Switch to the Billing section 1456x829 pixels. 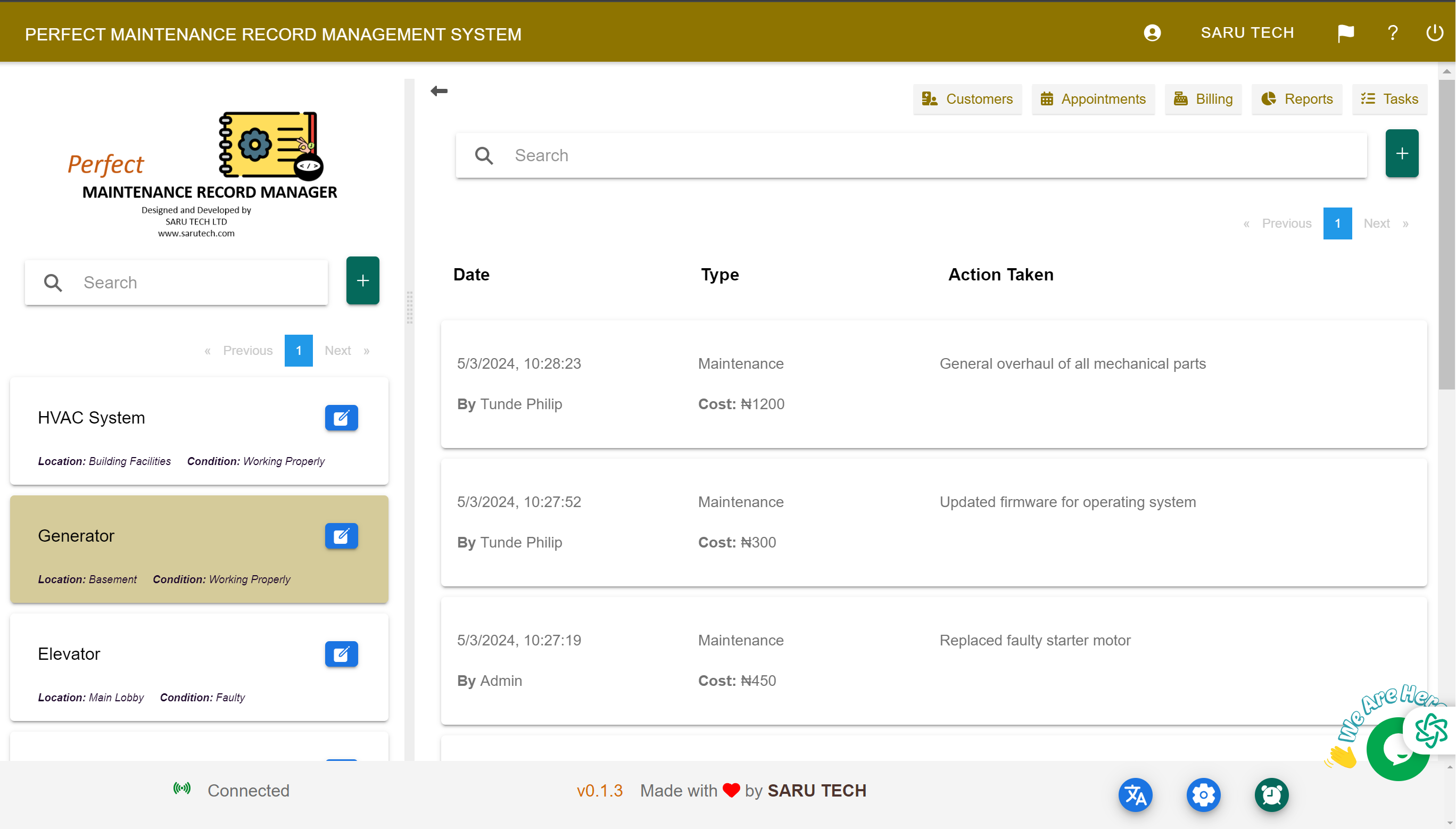[x=1203, y=99]
